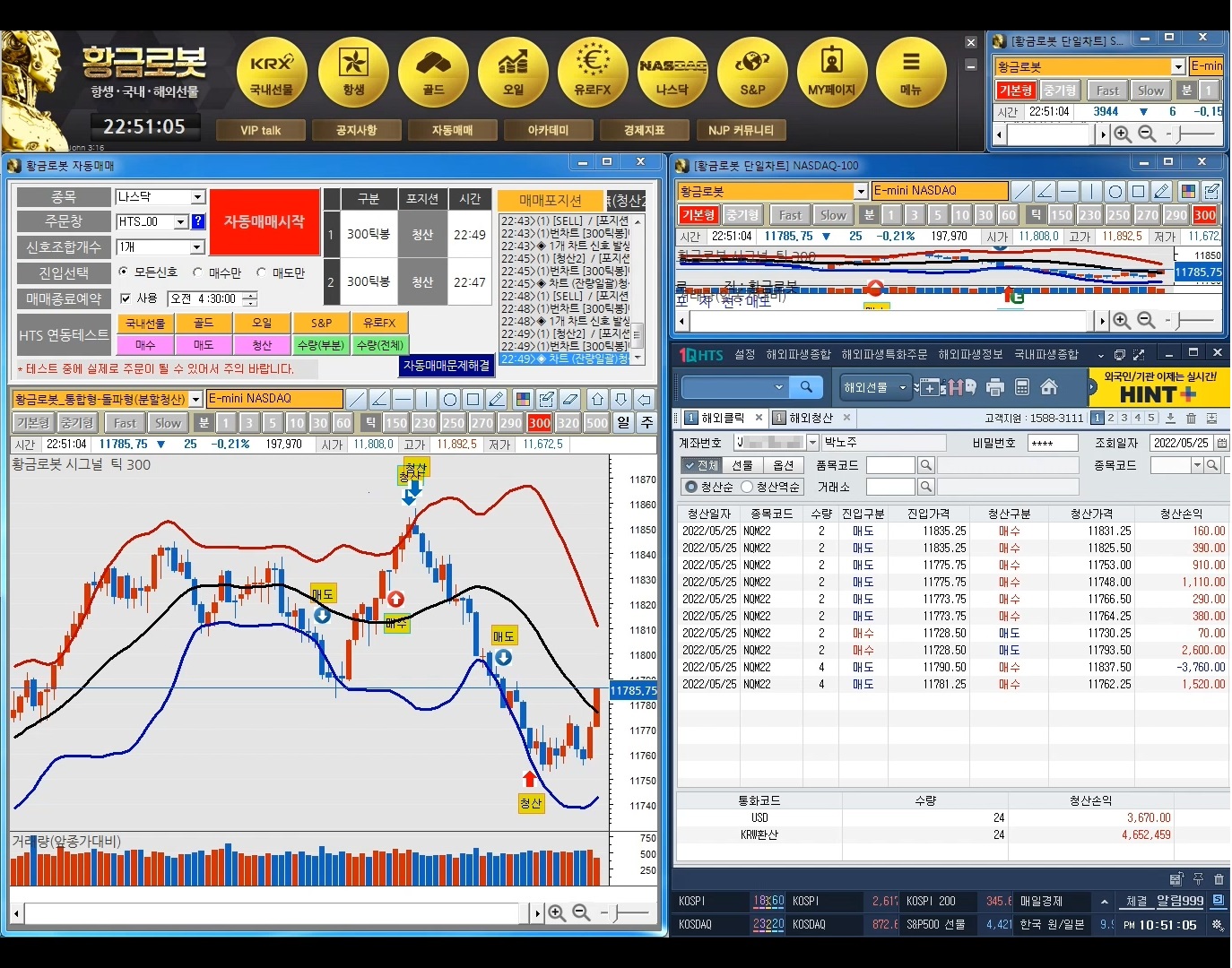1232x968 pixels.
Task: Open the MY페이지 gold coin button
Action: click(x=832, y=72)
